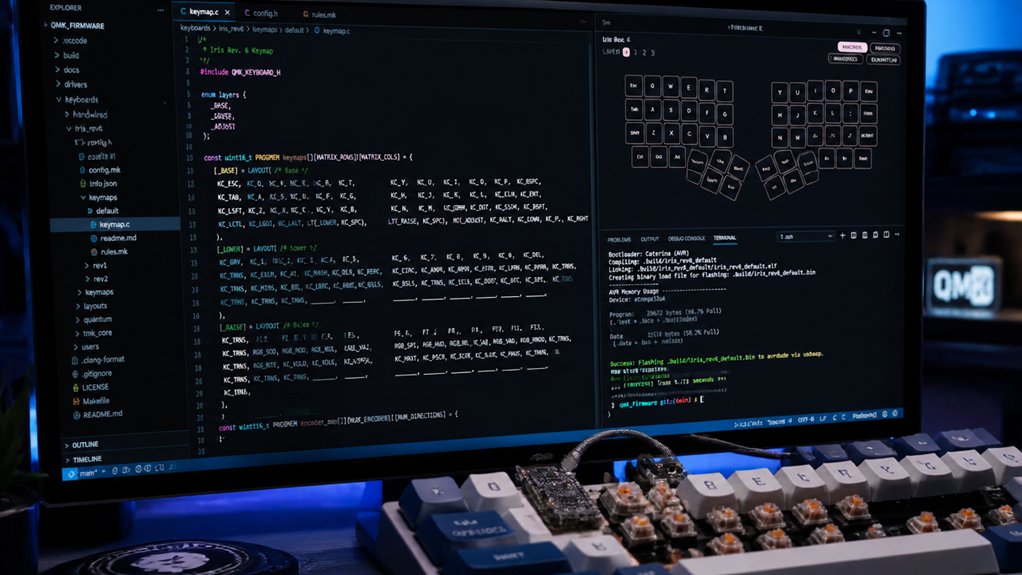The width and height of the screenshot is (1022, 575).
Task: Select layer 3 in the keyboard visualizer
Action: click(x=652, y=53)
